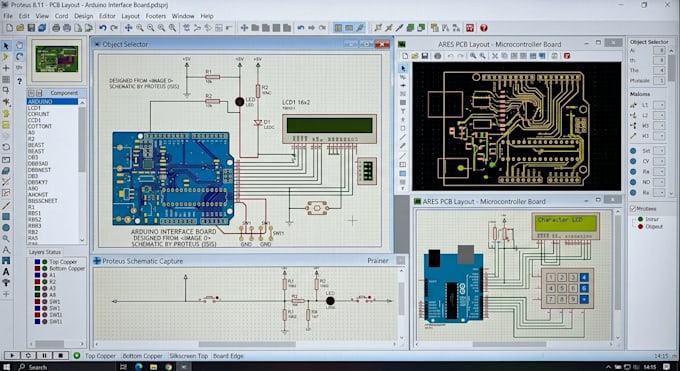
Task: Click the magnifier tool in left sidebar
Action: click(x=6, y=239)
